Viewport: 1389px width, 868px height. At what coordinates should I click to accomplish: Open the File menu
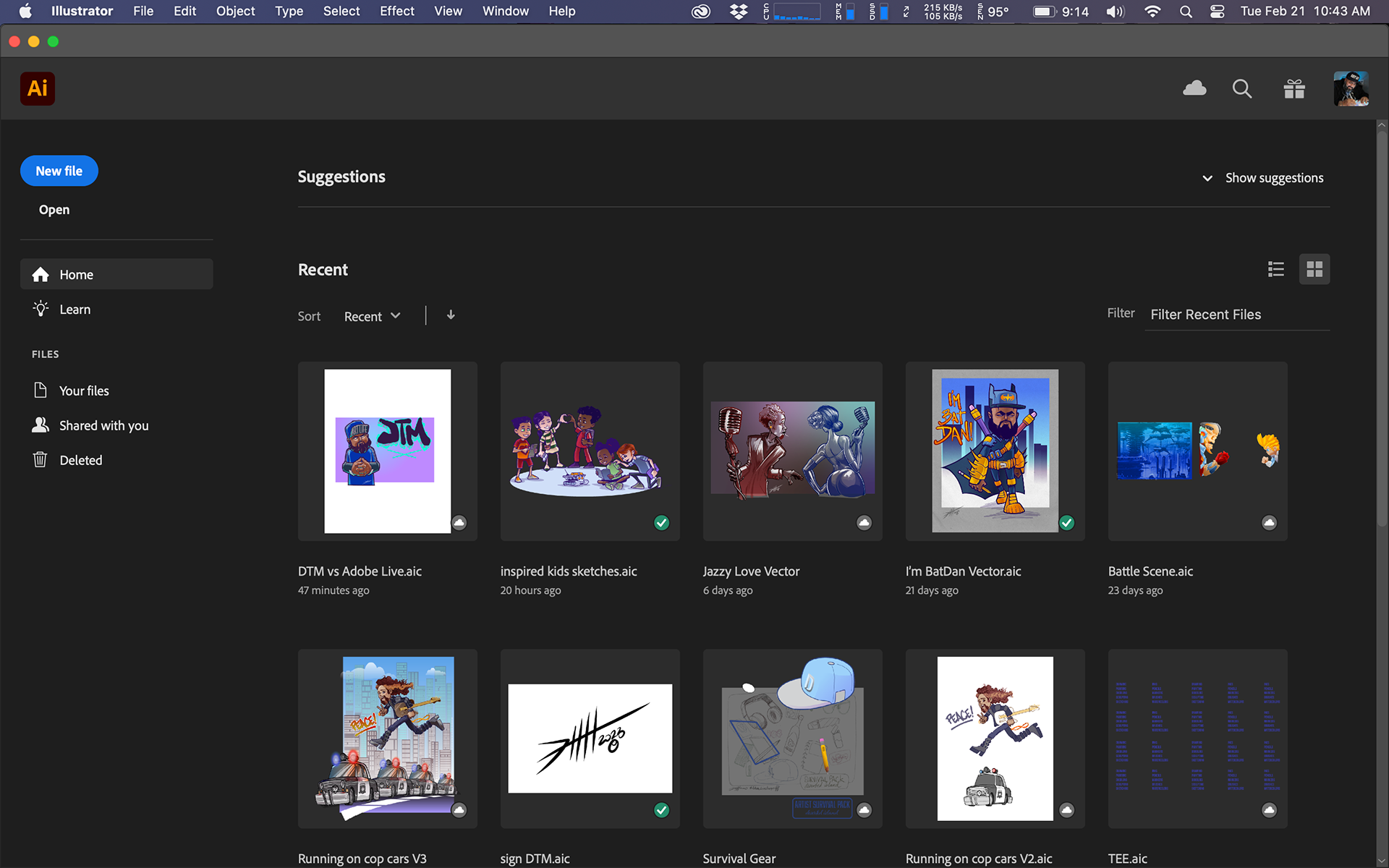click(x=143, y=12)
